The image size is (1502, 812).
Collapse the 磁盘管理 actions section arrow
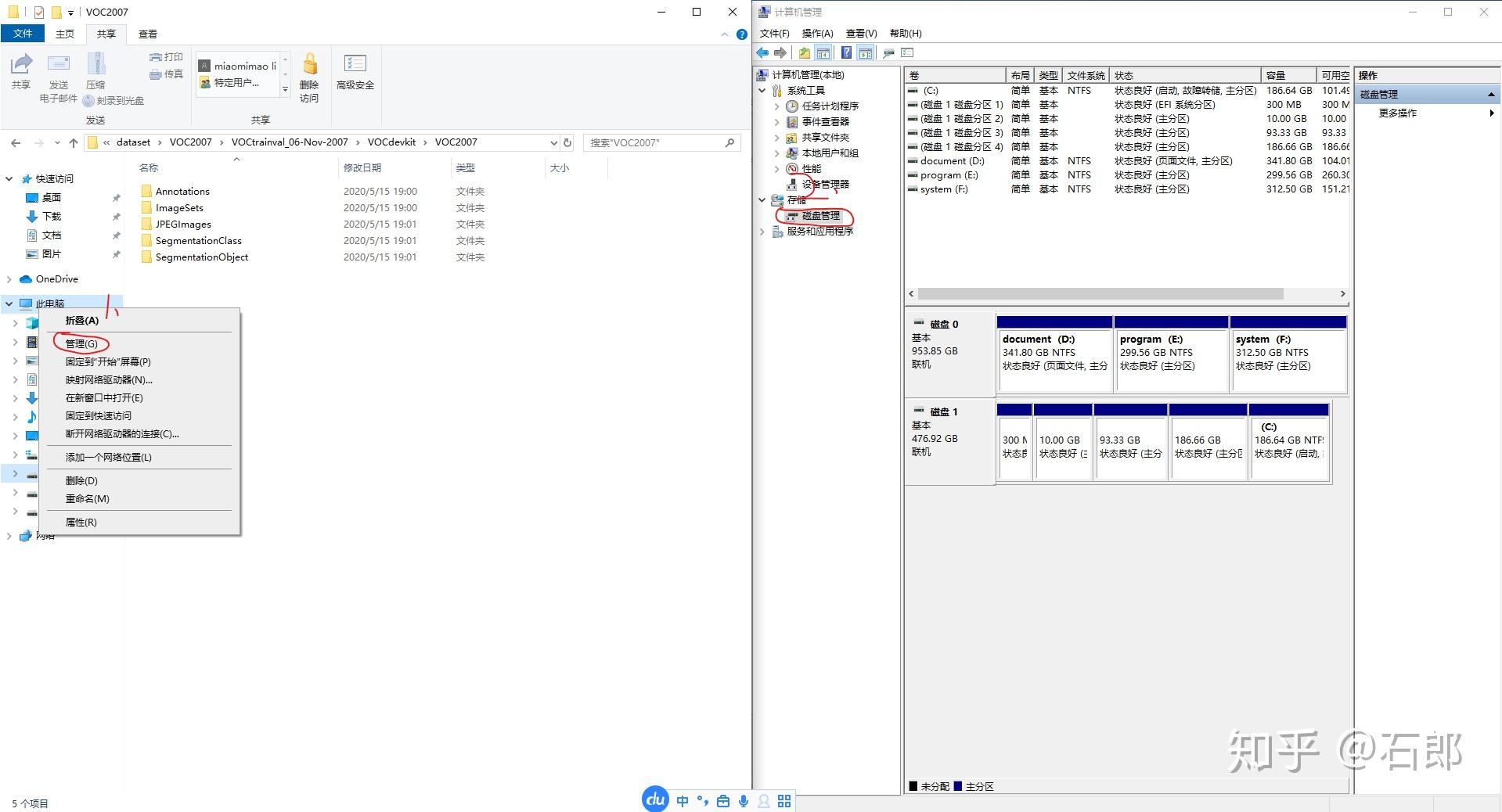click(x=1491, y=95)
